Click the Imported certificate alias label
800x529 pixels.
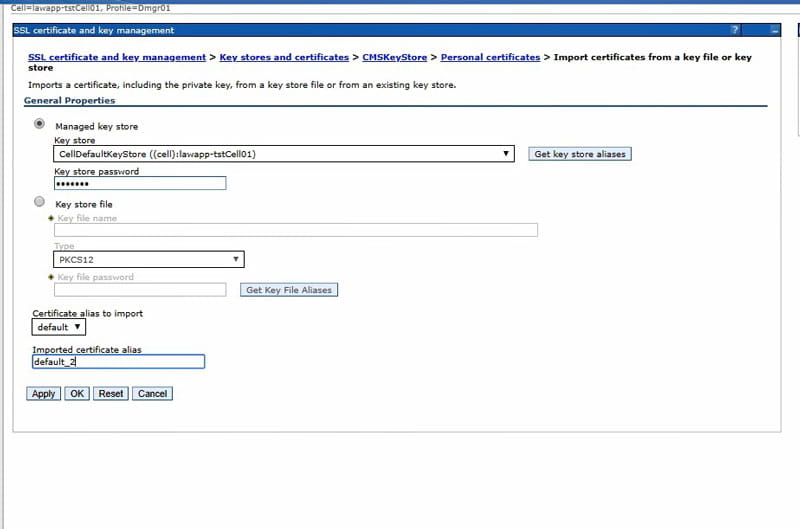(87, 349)
